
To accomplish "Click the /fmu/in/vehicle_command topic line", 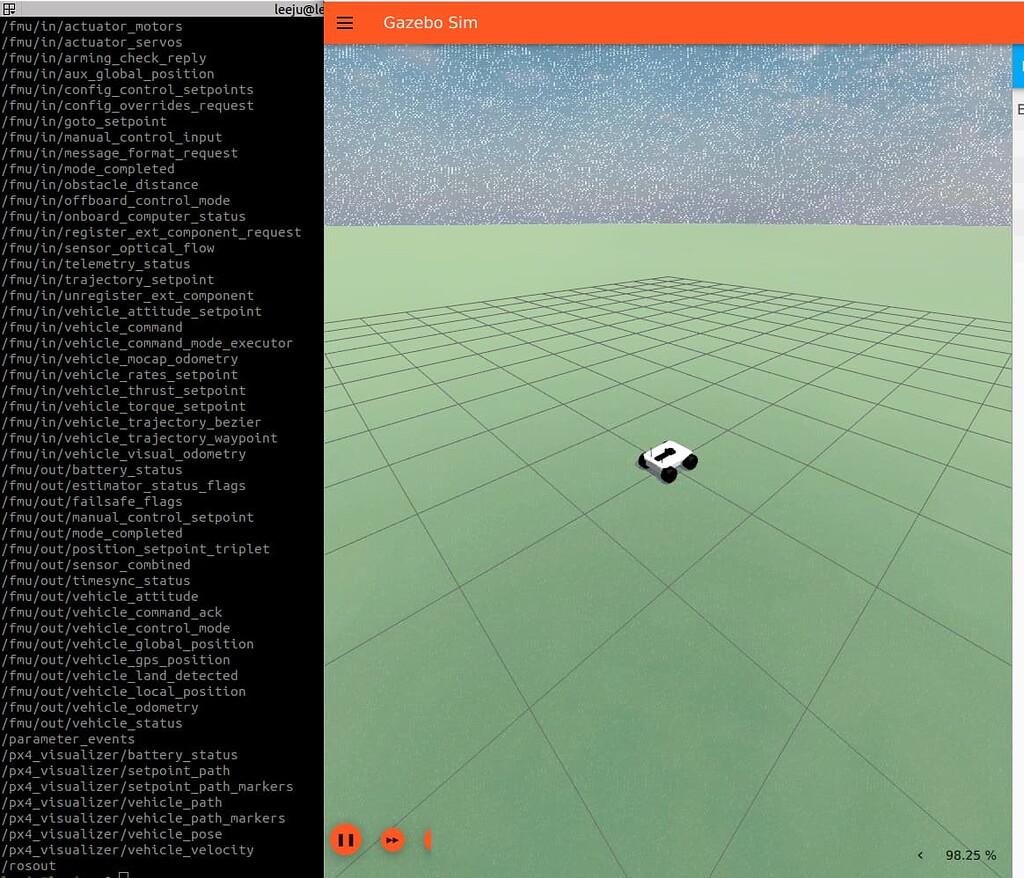I will pos(92,327).
